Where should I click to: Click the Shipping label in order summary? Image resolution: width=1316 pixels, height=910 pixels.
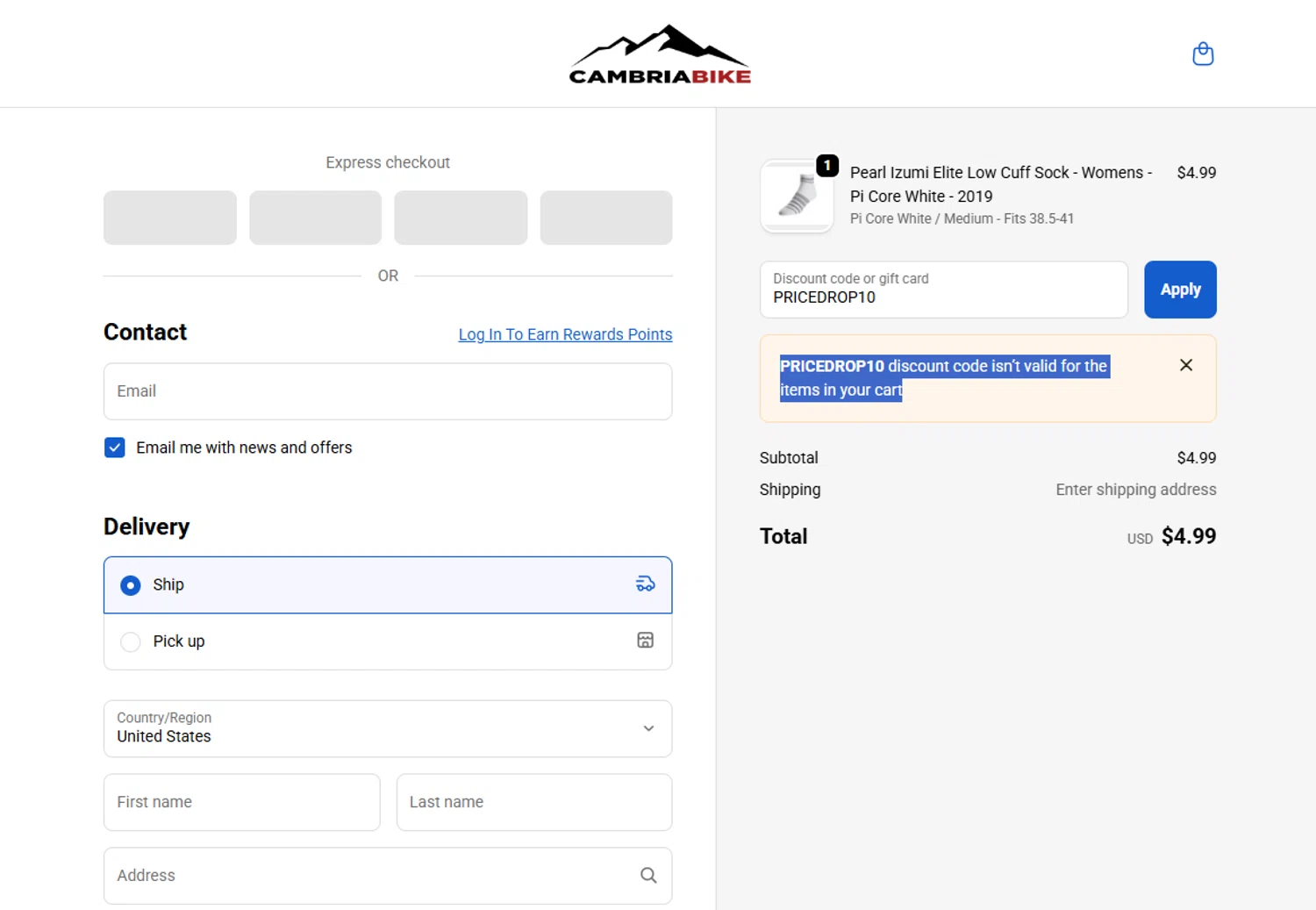790,490
